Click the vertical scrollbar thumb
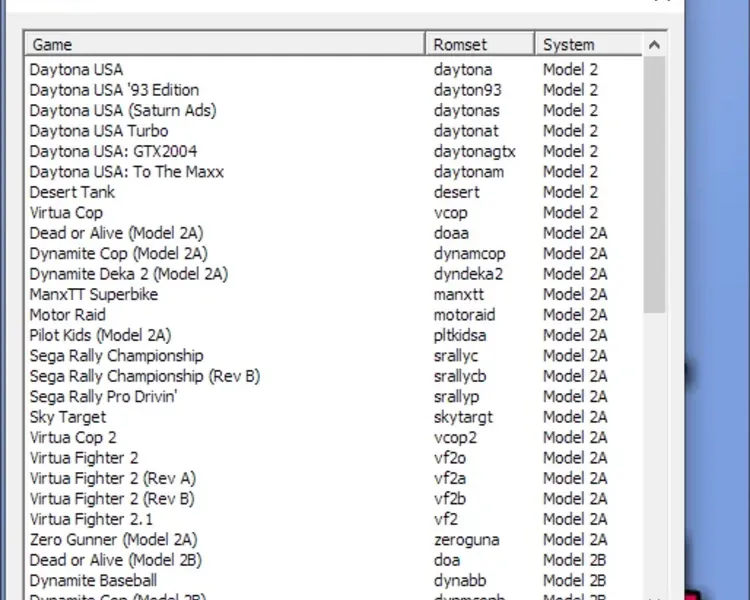Screen dimensions: 750x600 click(x=654, y=185)
